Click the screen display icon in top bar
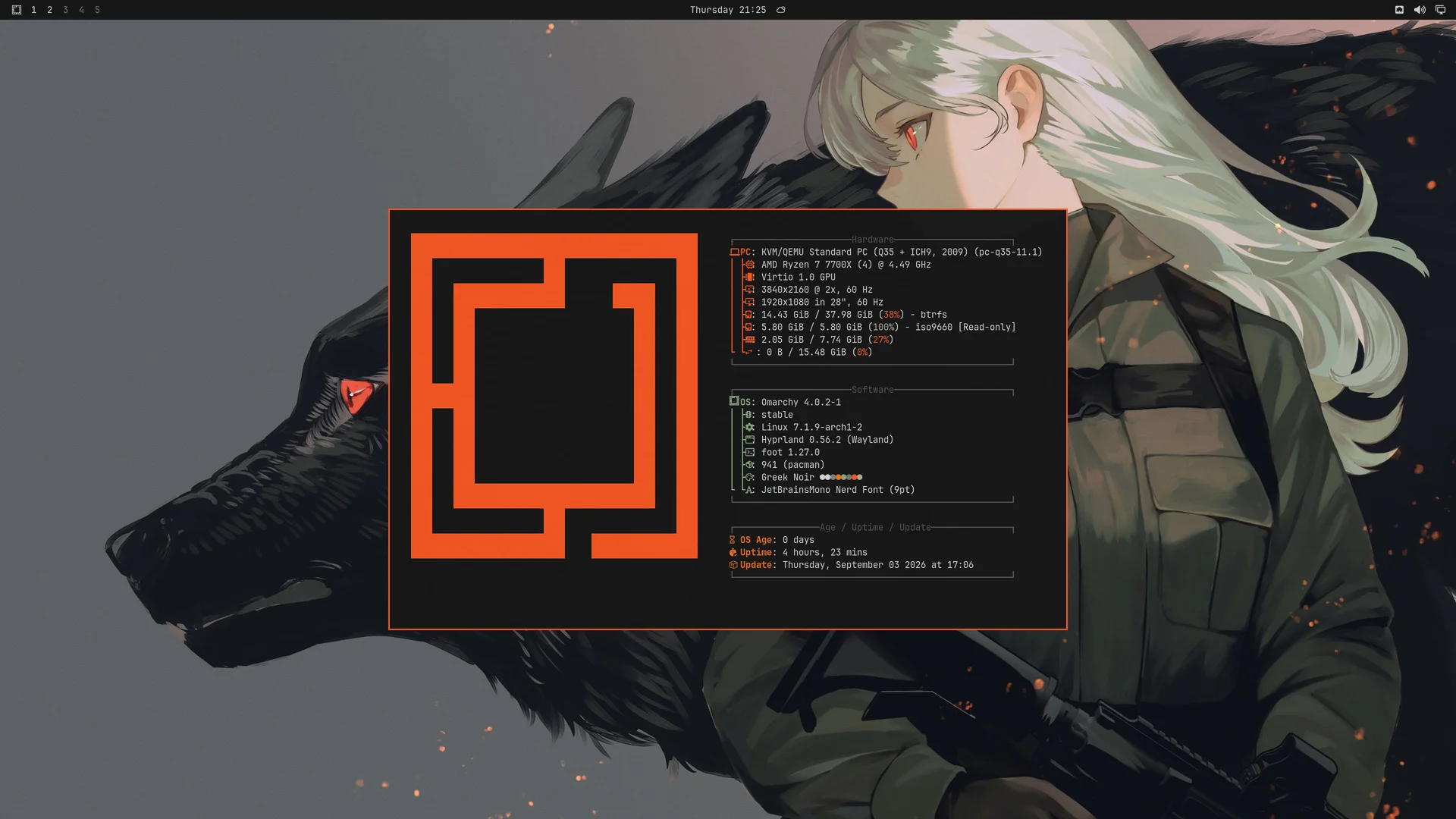 (x=1440, y=10)
